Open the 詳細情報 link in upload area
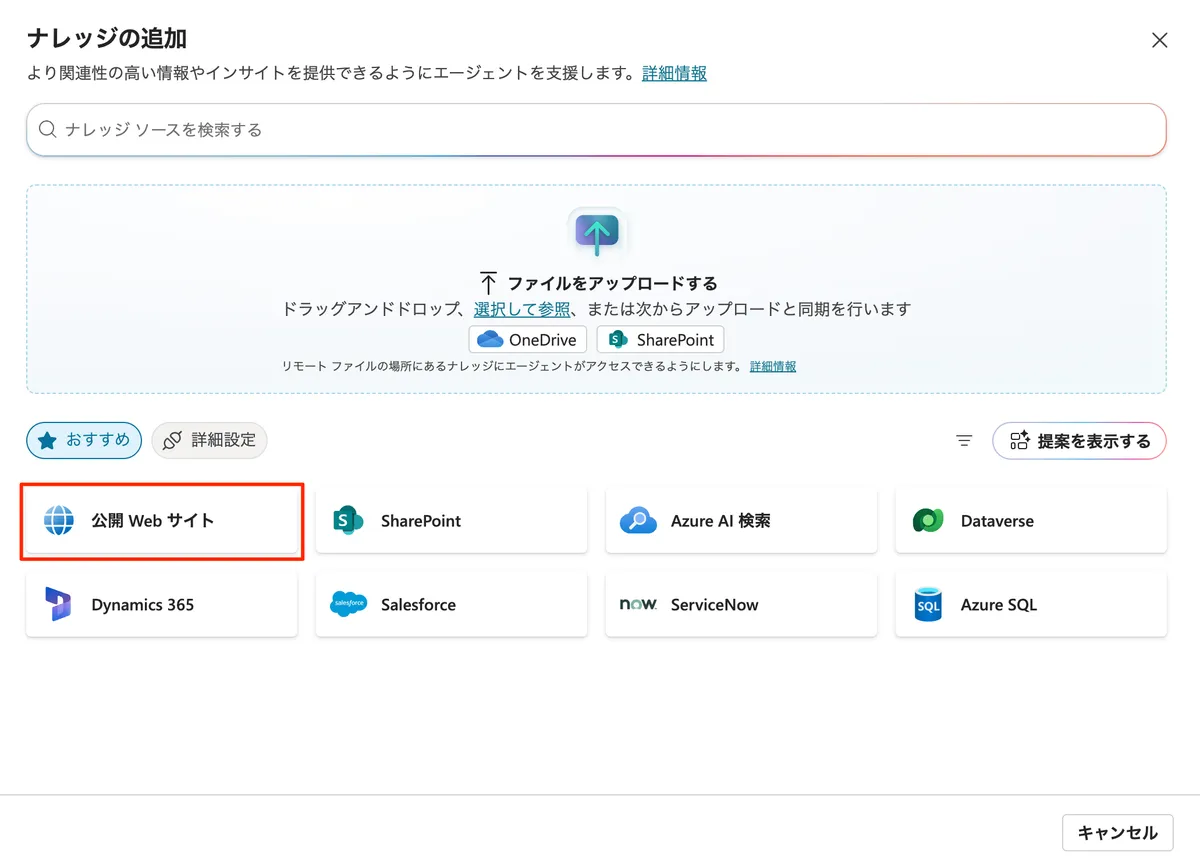The height and width of the screenshot is (867, 1200). (x=773, y=367)
